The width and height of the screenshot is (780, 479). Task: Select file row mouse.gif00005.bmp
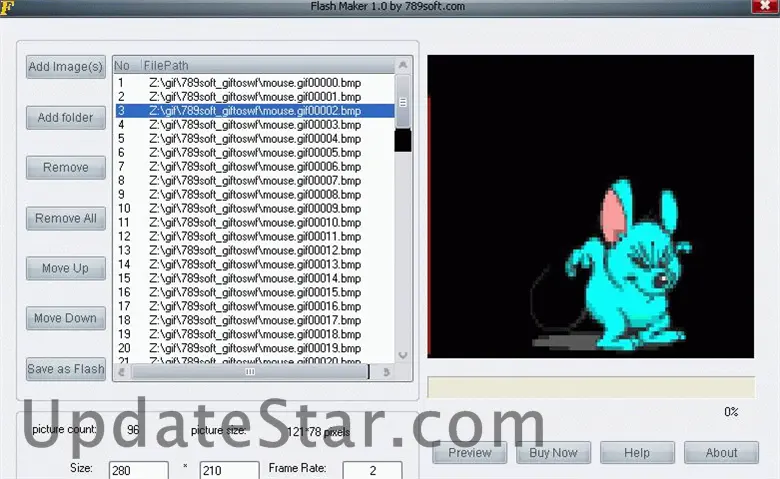click(254, 153)
